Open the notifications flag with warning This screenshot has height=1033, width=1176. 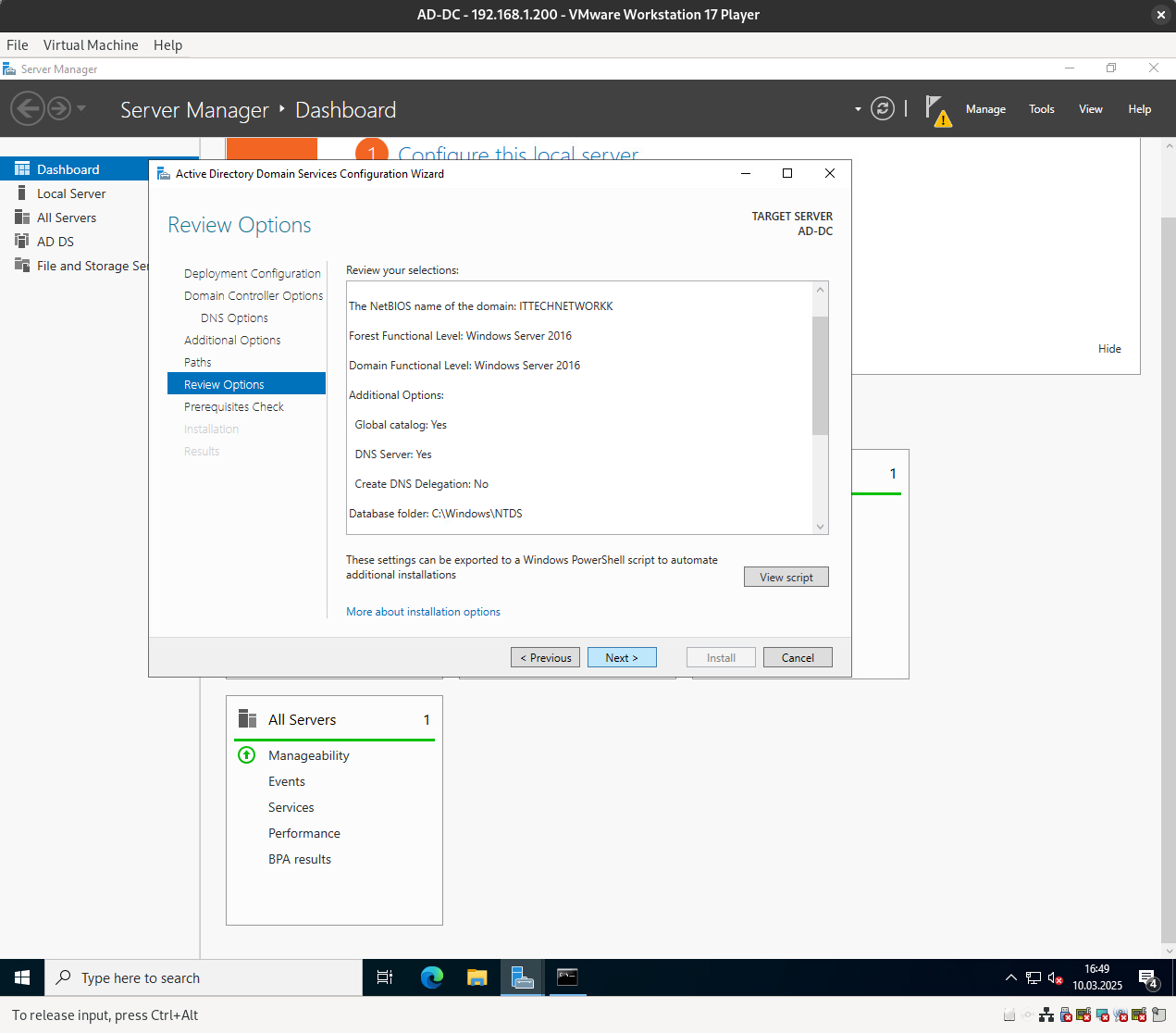[x=936, y=109]
